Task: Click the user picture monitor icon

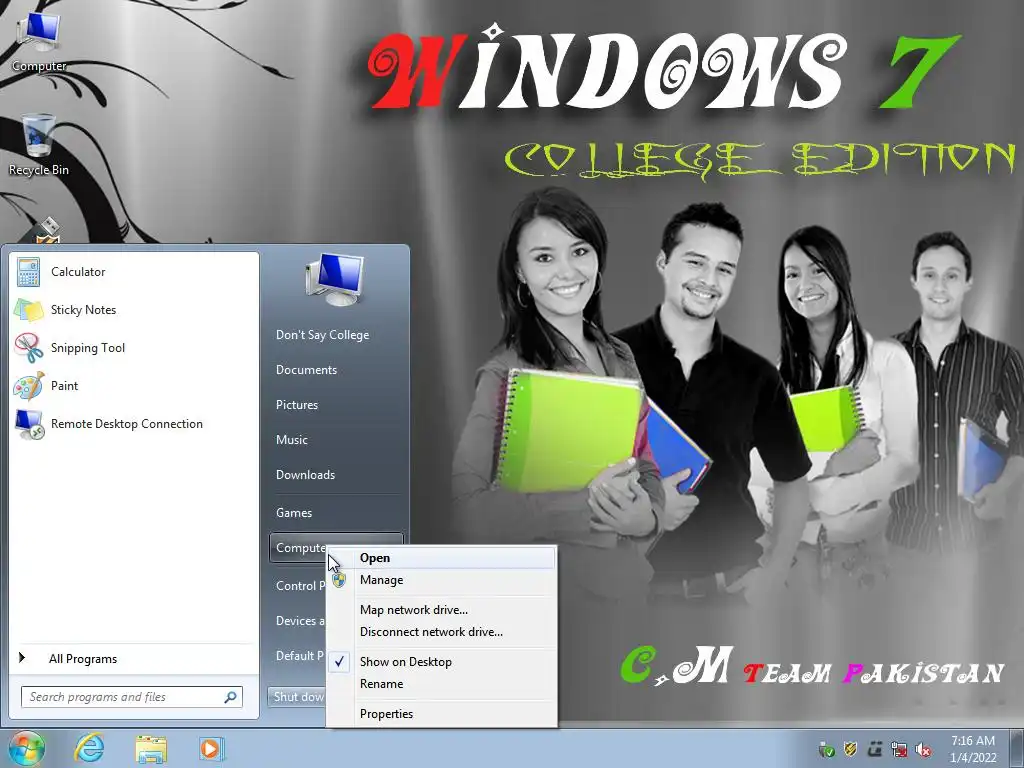Action: [334, 280]
